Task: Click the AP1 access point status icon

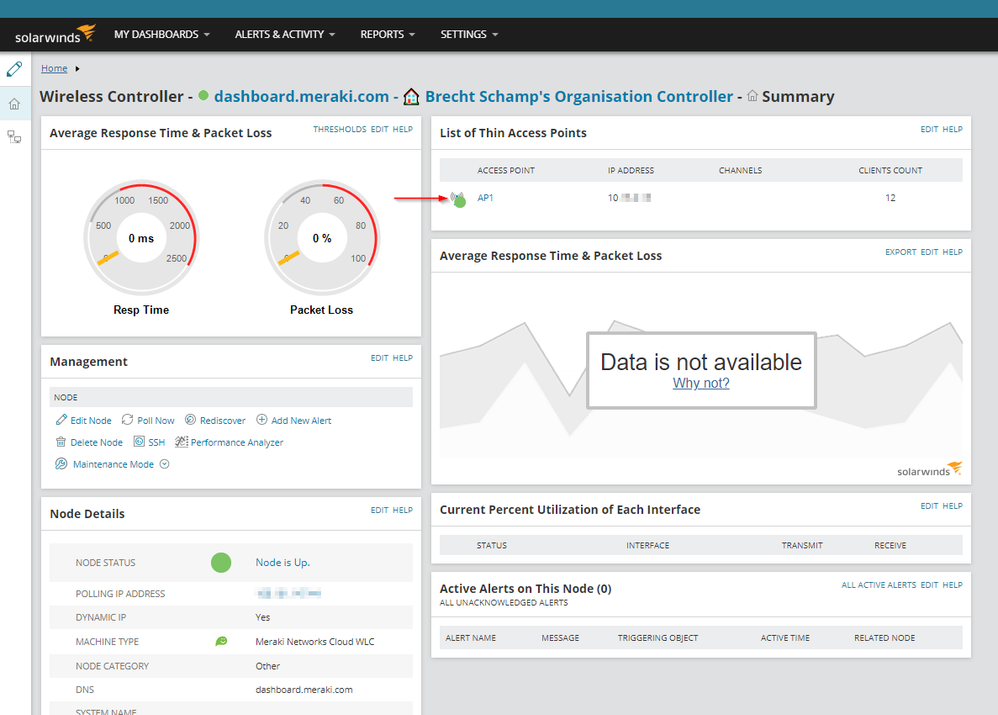Action: pos(458,199)
